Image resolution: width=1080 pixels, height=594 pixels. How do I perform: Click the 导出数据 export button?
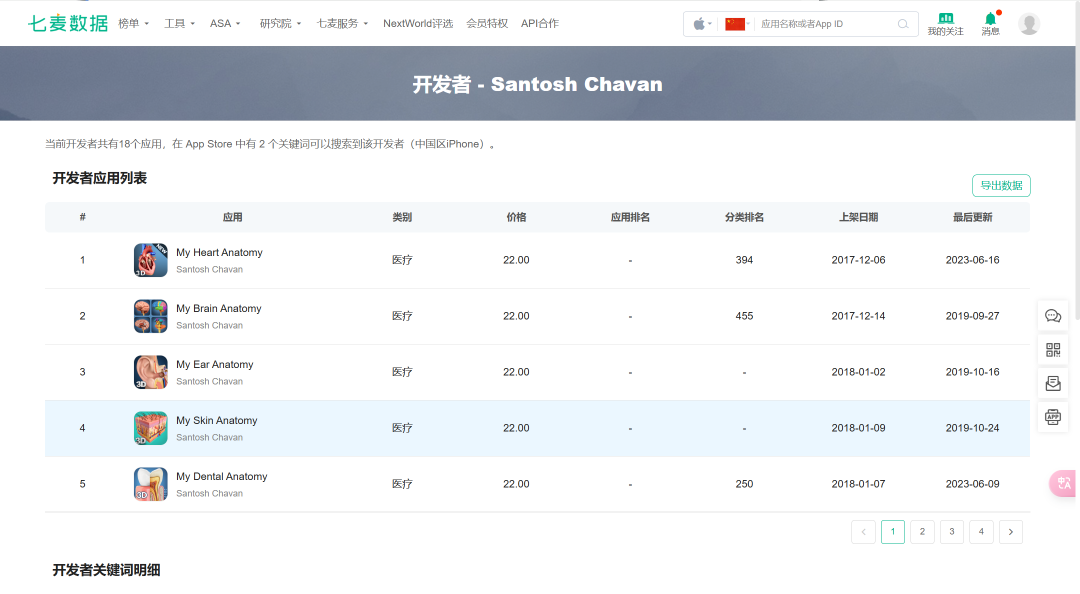tap(1001, 185)
